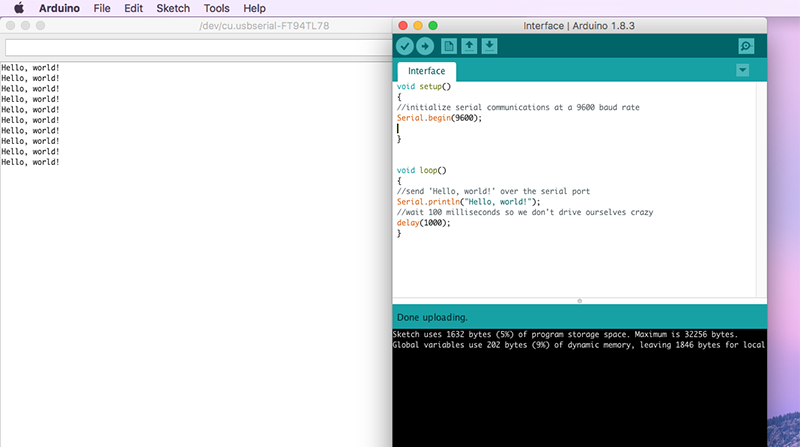Minimize the Arduino Interface window
800x447 pixels.
pyautogui.click(x=418, y=26)
